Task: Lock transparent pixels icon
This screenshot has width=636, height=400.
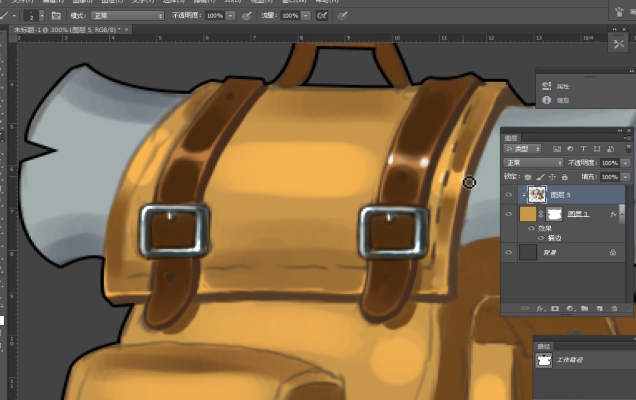Action: [528, 177]
